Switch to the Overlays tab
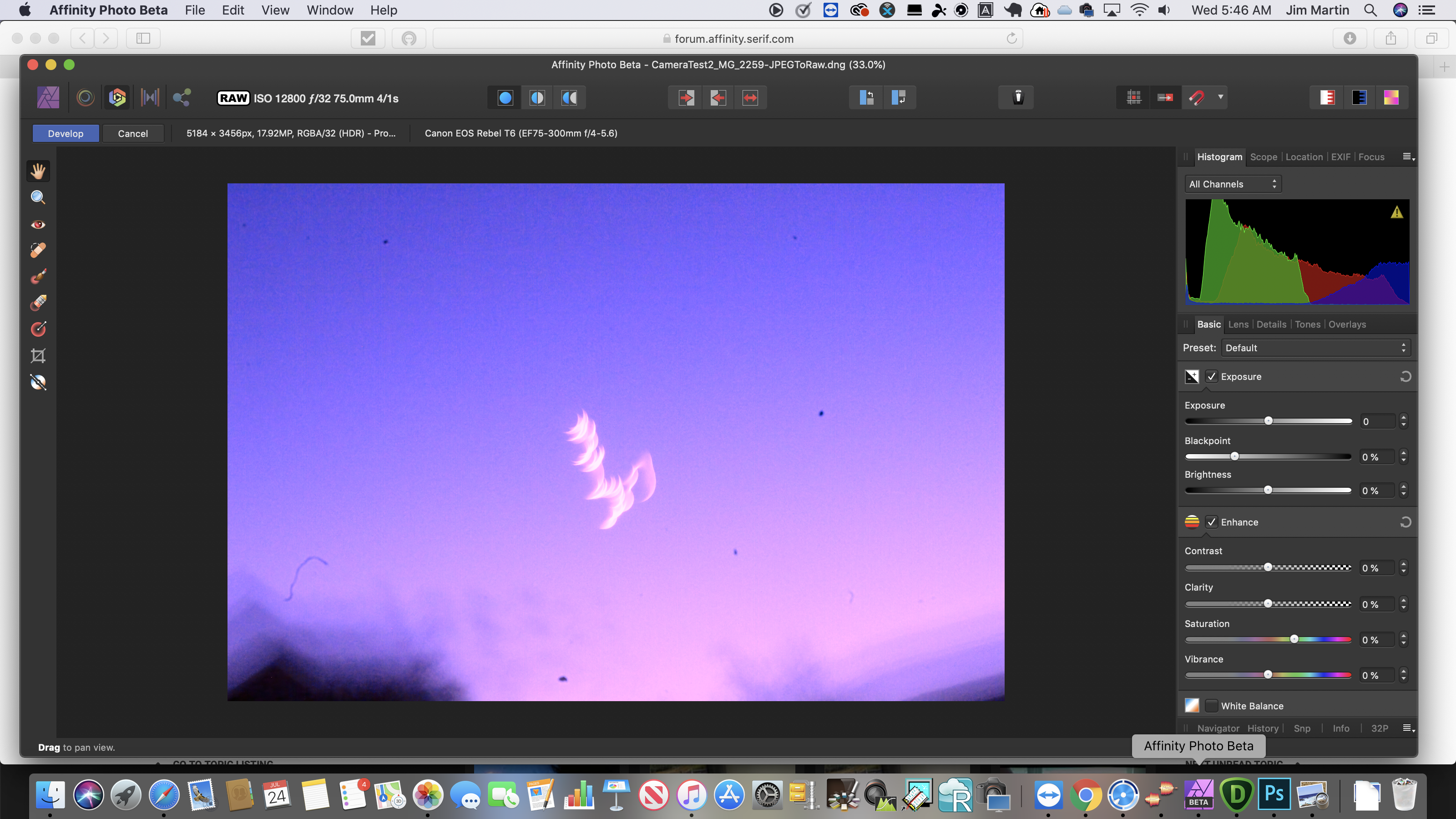Image resolution: width=1456 pixels, height=819 pixels. click(x=1347, y=324)
